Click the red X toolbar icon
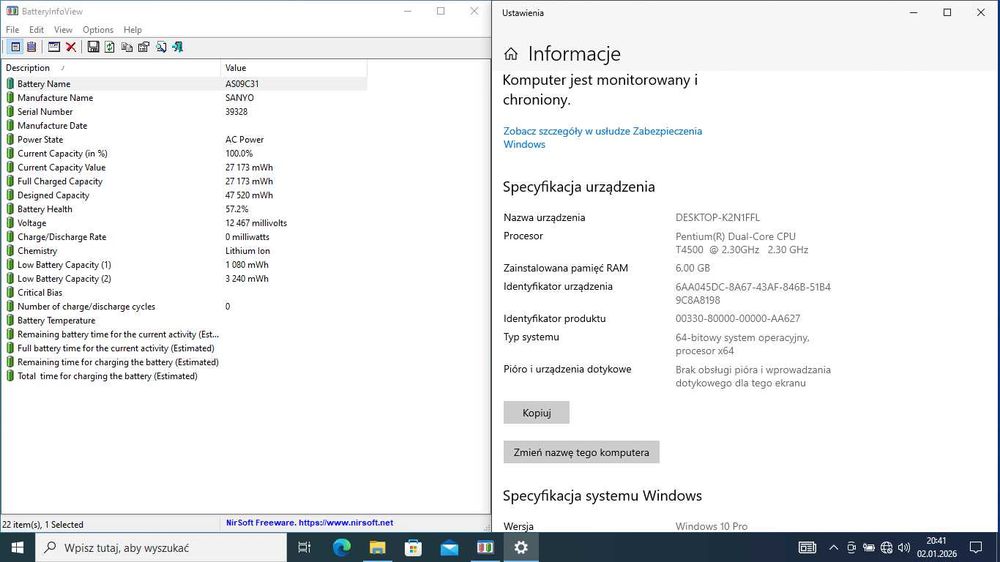This screenshot has height=562, width=1000. [71, 47]
